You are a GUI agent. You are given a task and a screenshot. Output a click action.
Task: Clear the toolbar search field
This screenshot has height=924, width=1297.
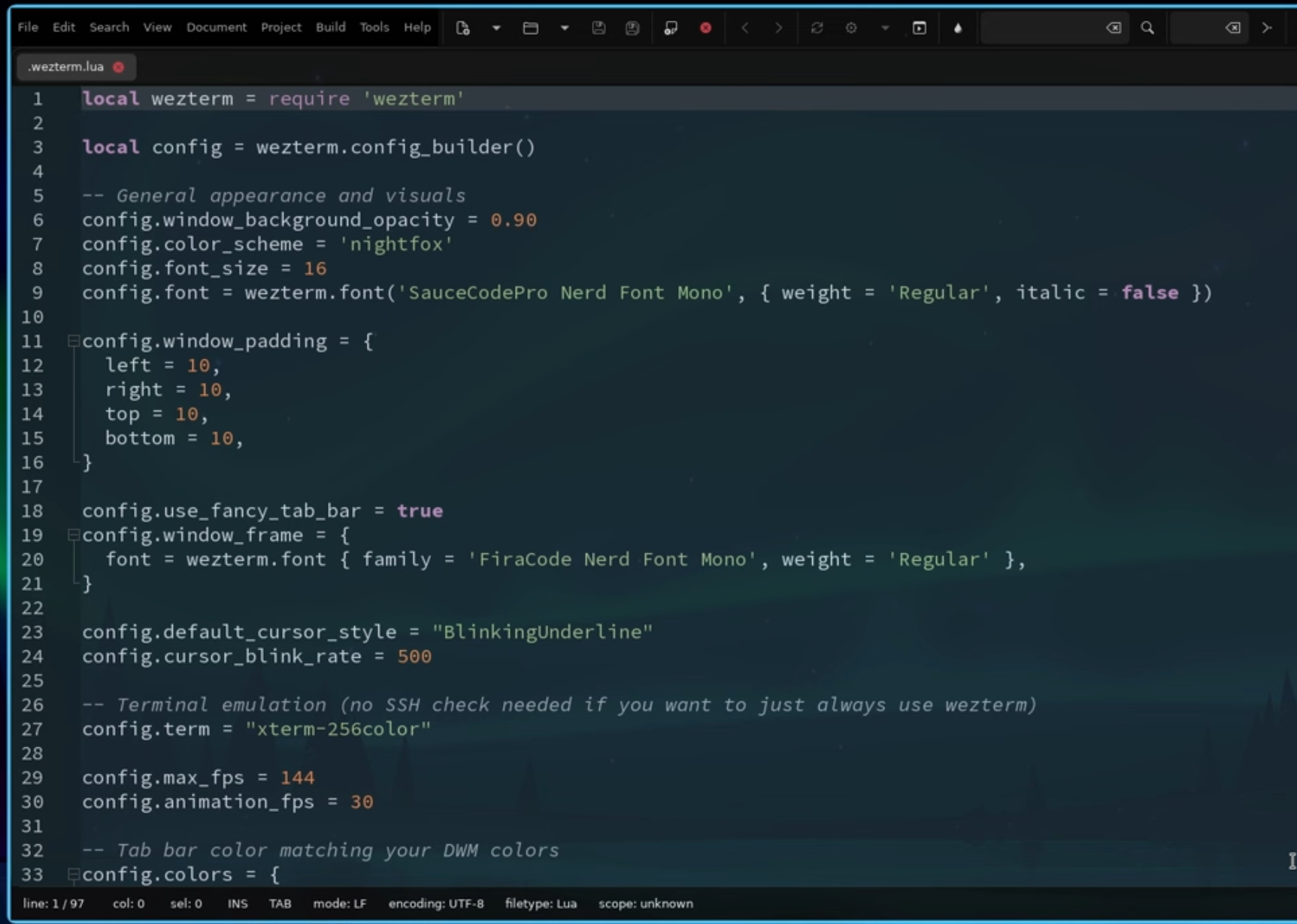1114,28
